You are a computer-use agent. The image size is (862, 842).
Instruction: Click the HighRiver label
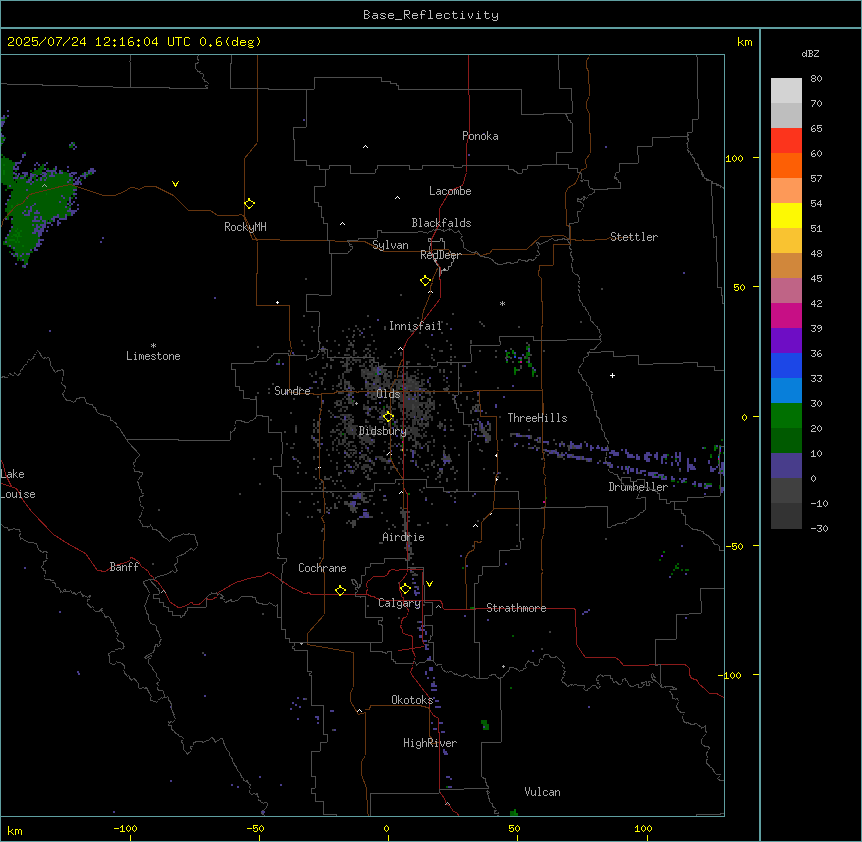(430, 743)
